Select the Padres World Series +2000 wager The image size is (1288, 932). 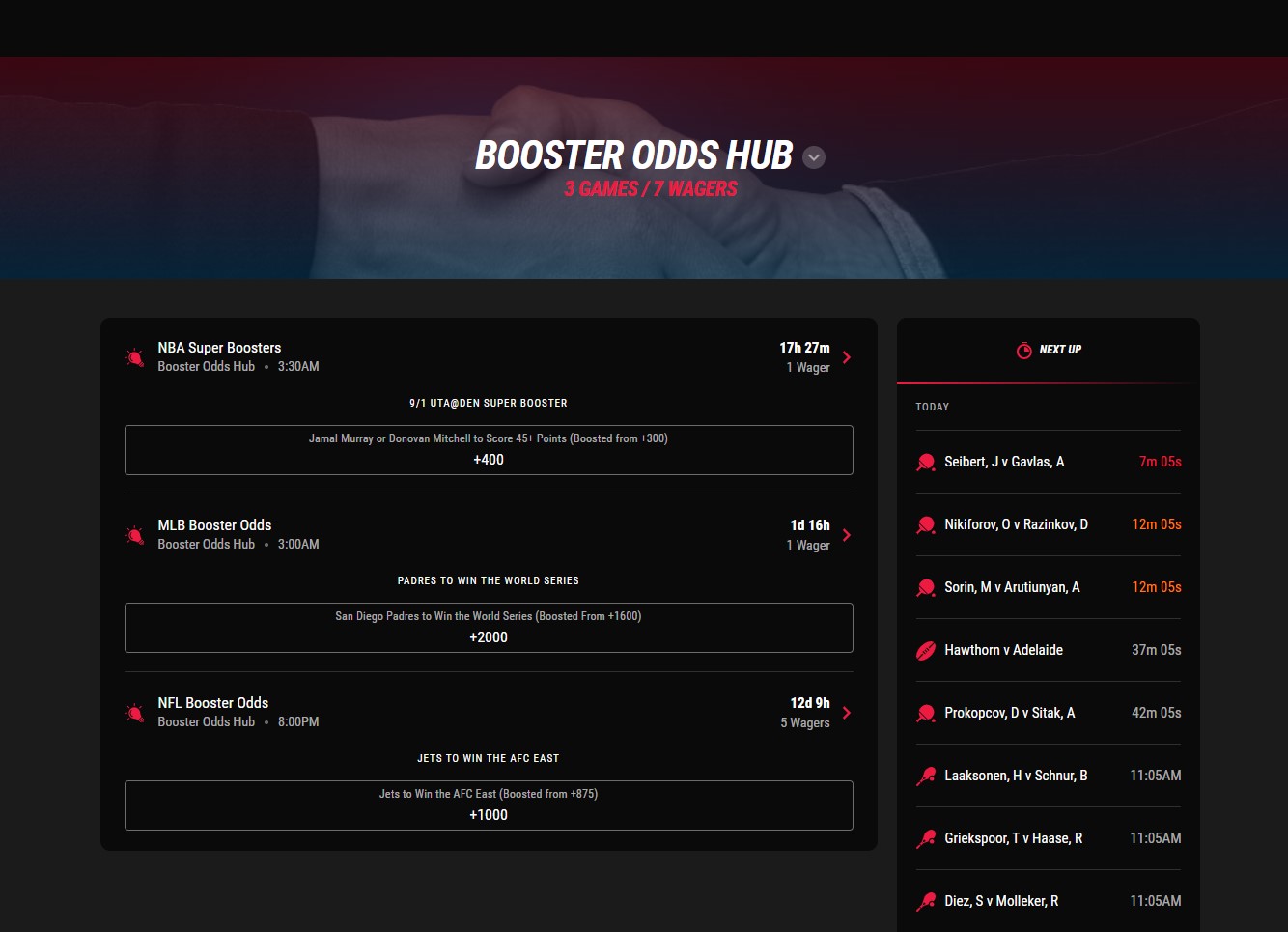click(x=489, y=628)
